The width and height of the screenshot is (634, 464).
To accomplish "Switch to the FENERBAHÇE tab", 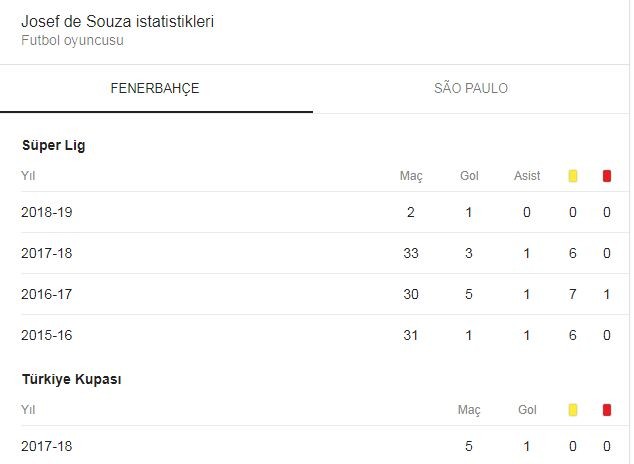I will point(155,89).
